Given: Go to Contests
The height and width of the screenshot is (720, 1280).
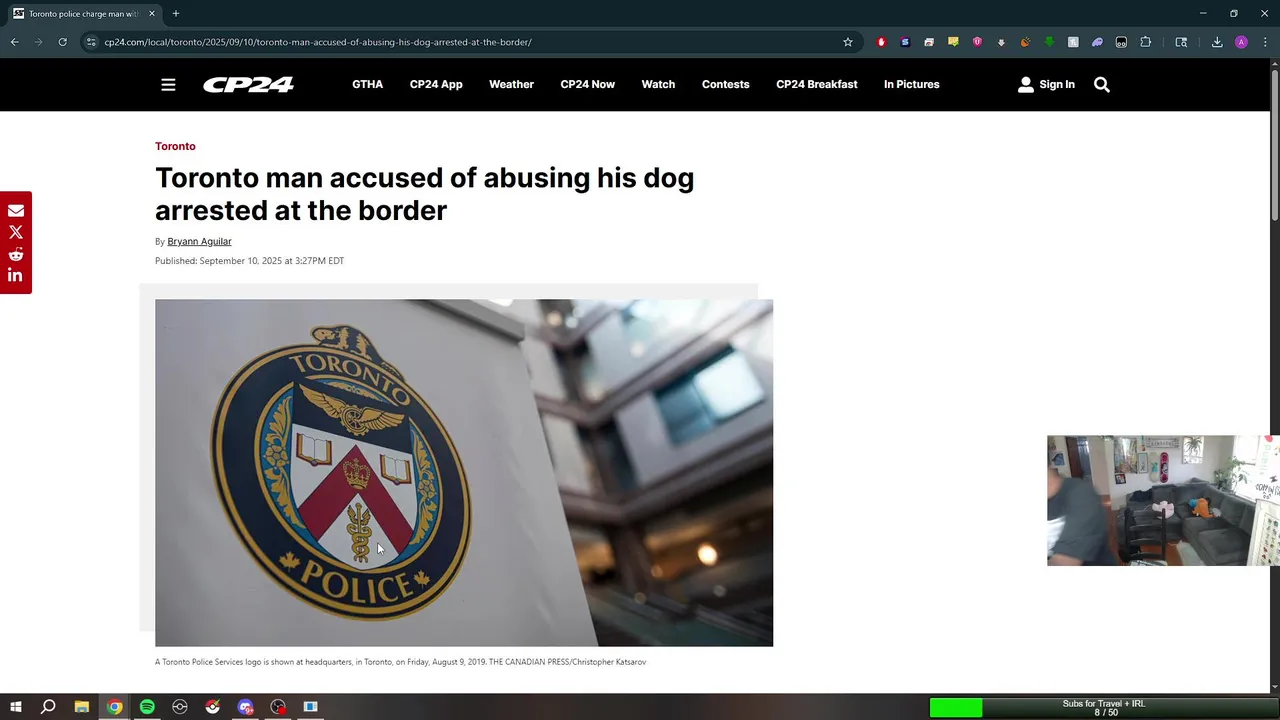Looking at the screenshot, I should coord(725,85).
